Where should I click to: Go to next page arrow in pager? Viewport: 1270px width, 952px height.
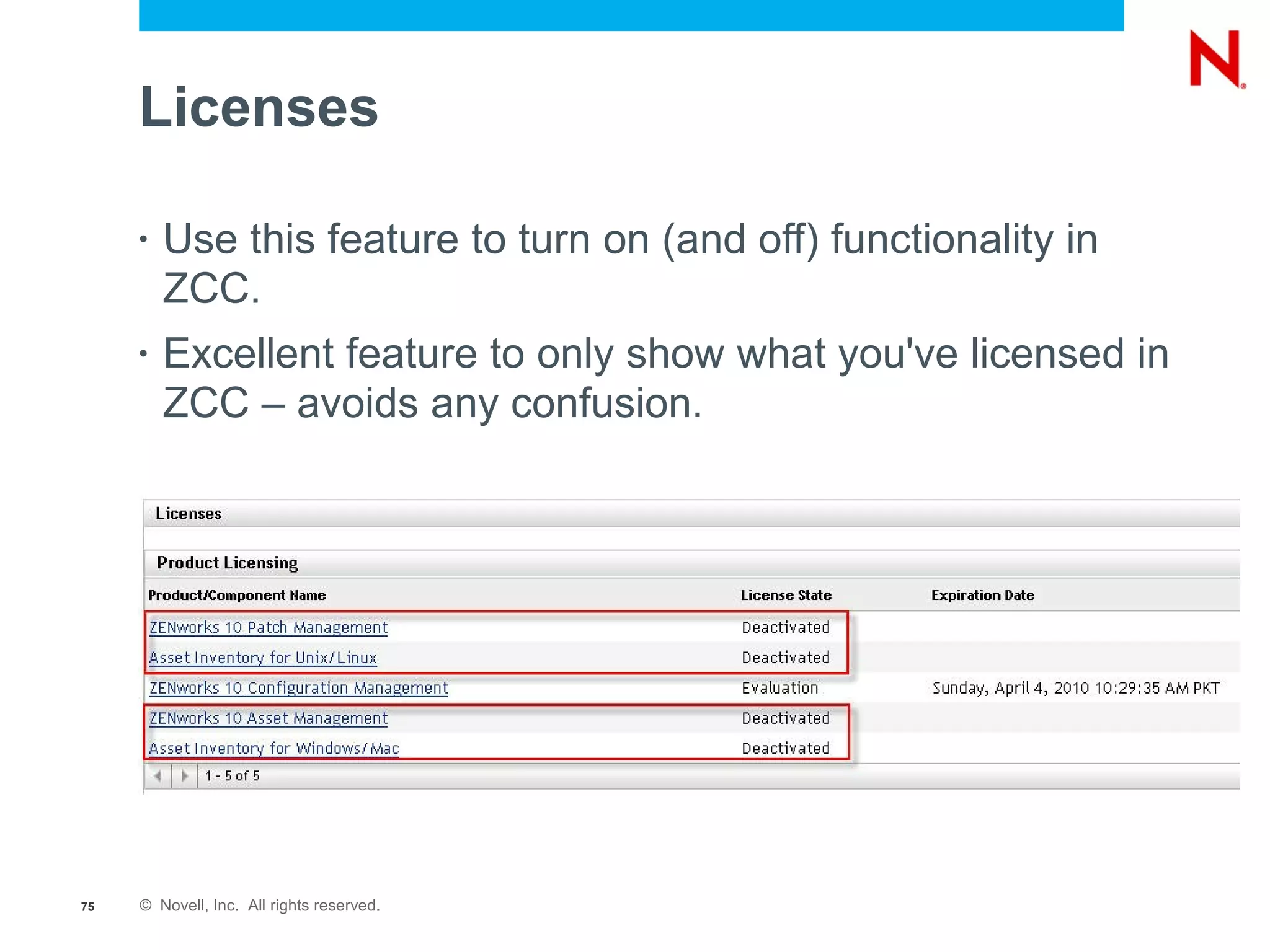click(184, 776)
